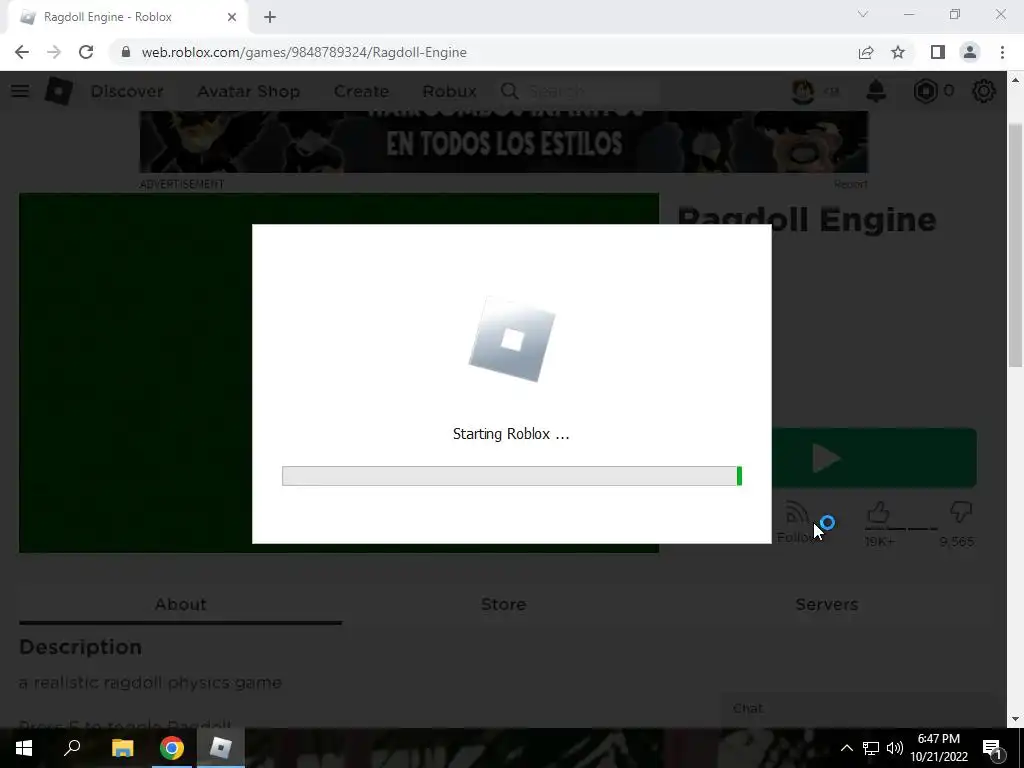Open a new Chrome tab

coord(270,17)
